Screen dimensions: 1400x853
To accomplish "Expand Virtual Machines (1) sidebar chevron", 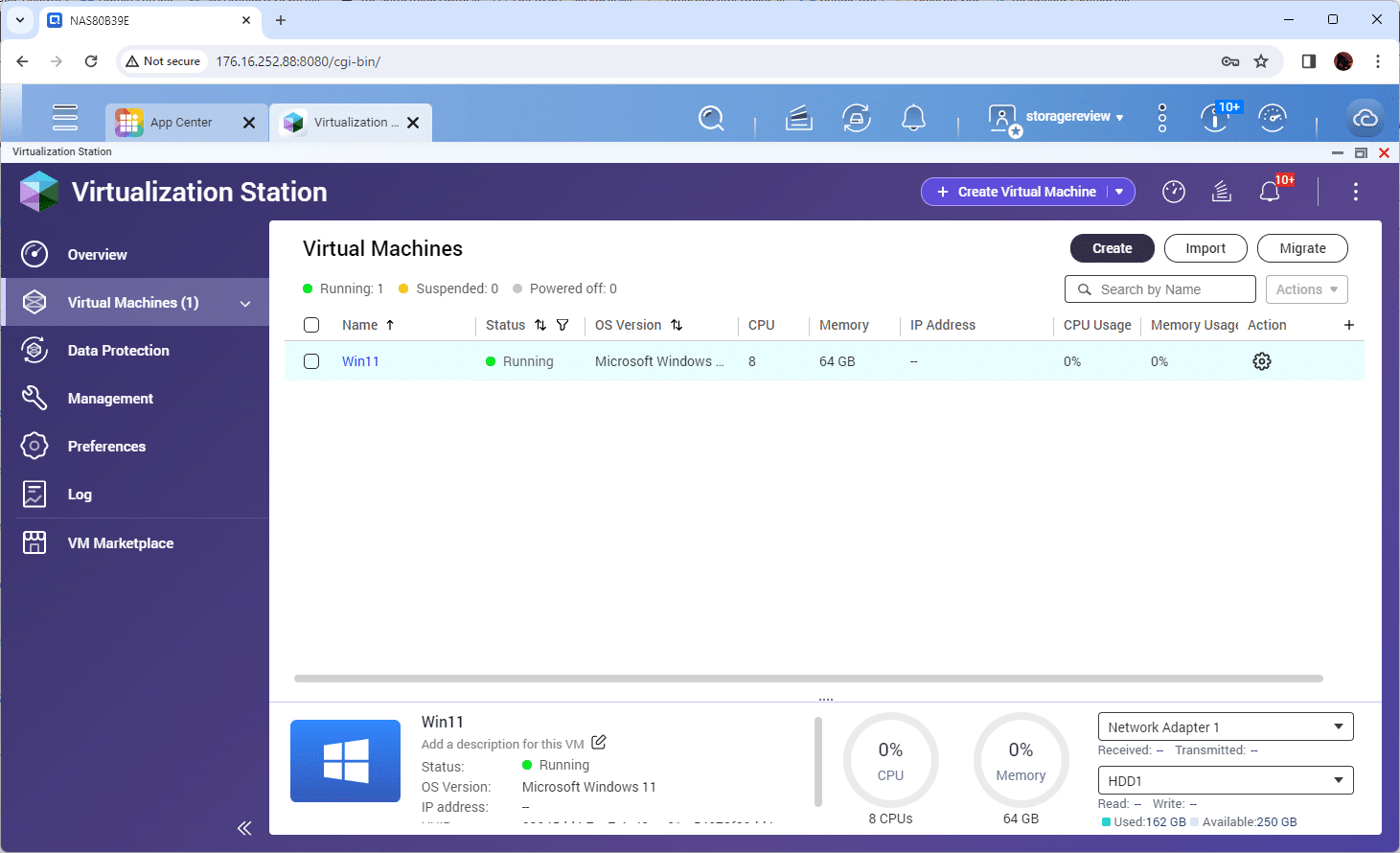I will click(x=245, y=304).
